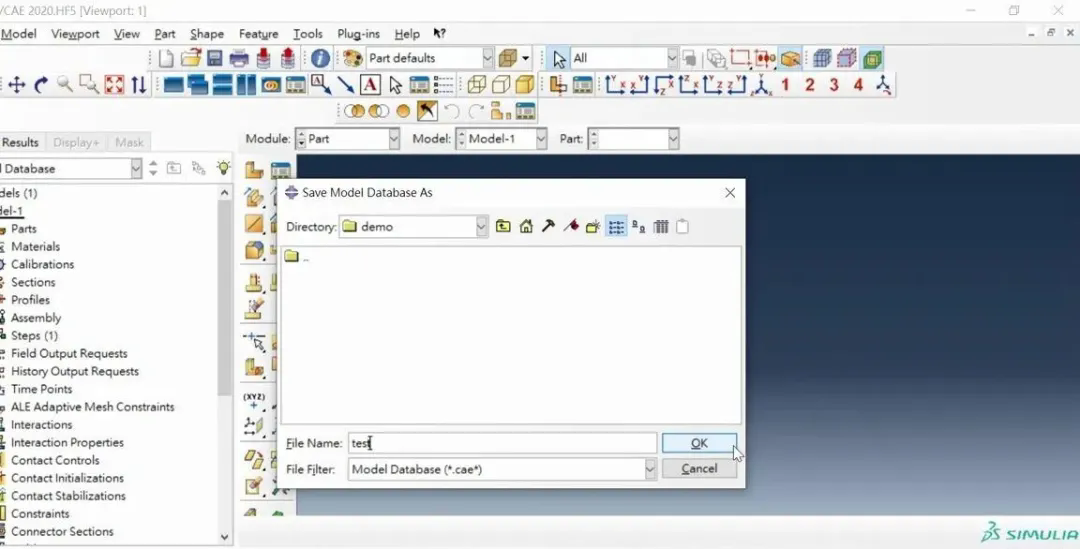This screenshot has width=1080, height=549.
Task: Apply the isometric view triad icon
Action: [883, 85]
